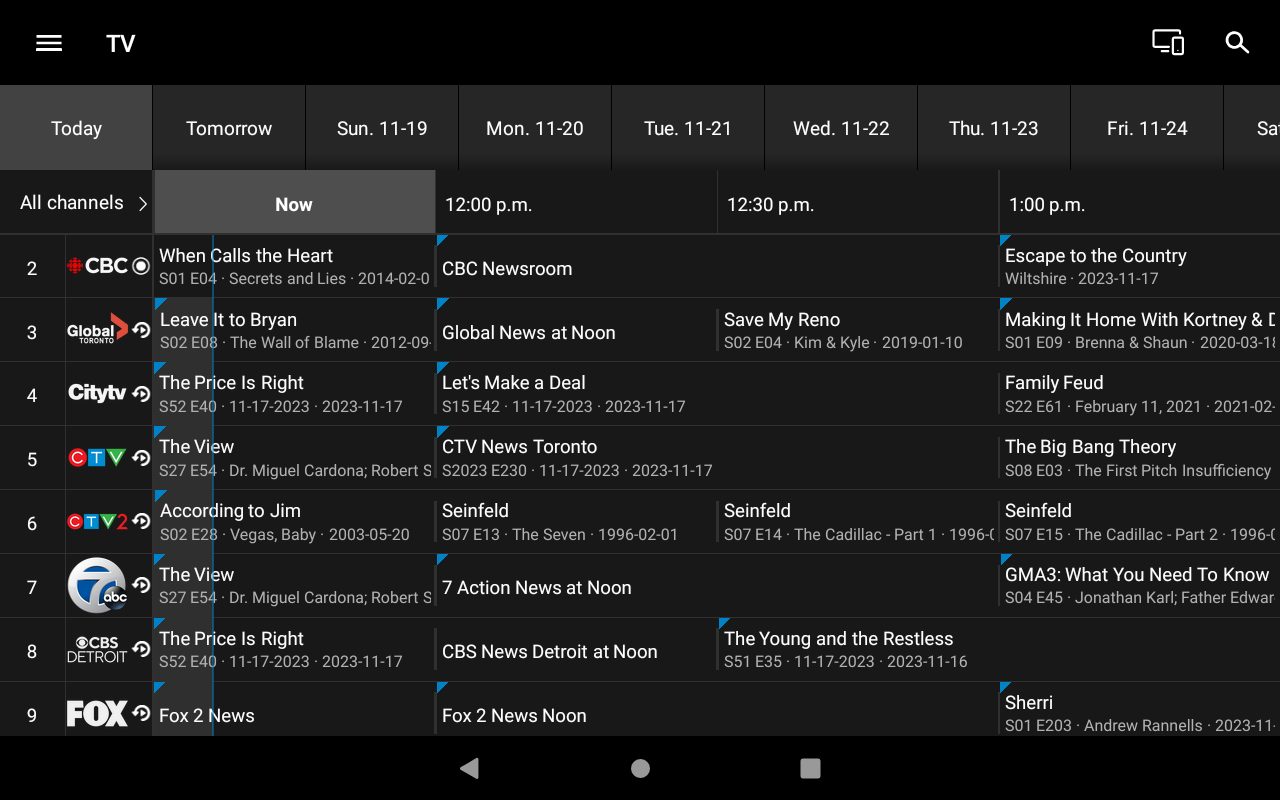
Task: Open CBS News Detroit at Noon
Action: coord(576,650)
